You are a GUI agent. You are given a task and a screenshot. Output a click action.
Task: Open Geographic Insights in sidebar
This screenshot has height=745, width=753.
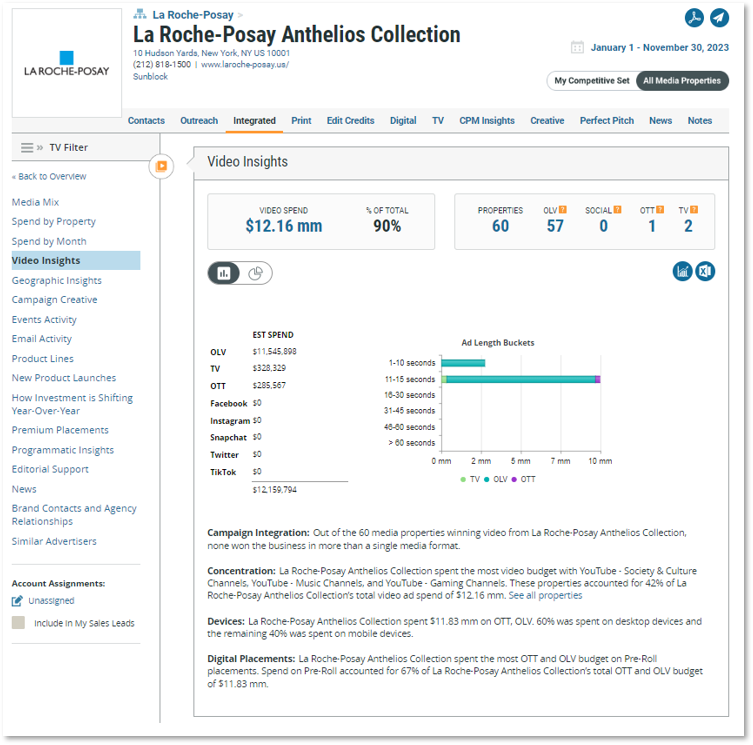coord(57,281)
